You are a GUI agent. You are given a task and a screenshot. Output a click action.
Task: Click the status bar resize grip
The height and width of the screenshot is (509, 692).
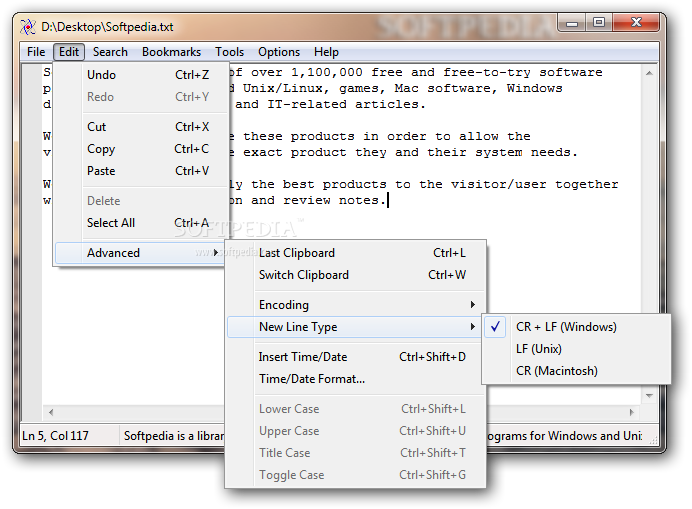[654, 440]
